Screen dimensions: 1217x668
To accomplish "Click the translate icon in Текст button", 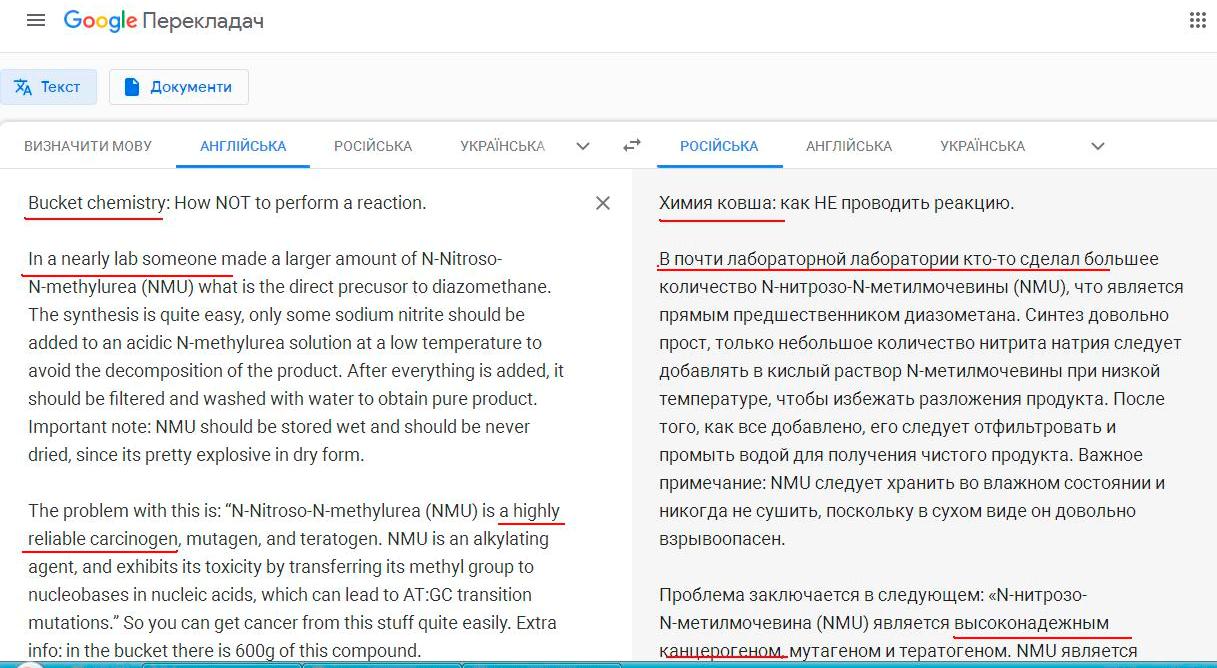I will (x=24, y=87).
